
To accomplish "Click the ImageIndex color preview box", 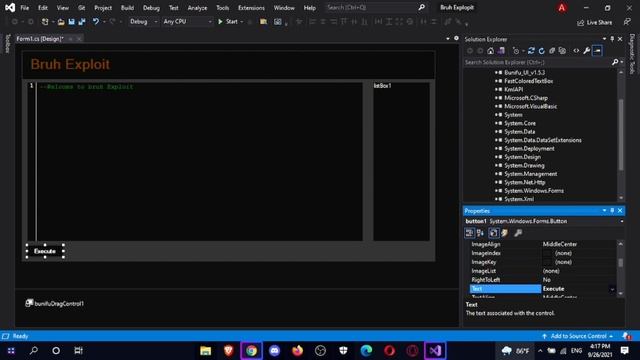I will pos(547,253).
